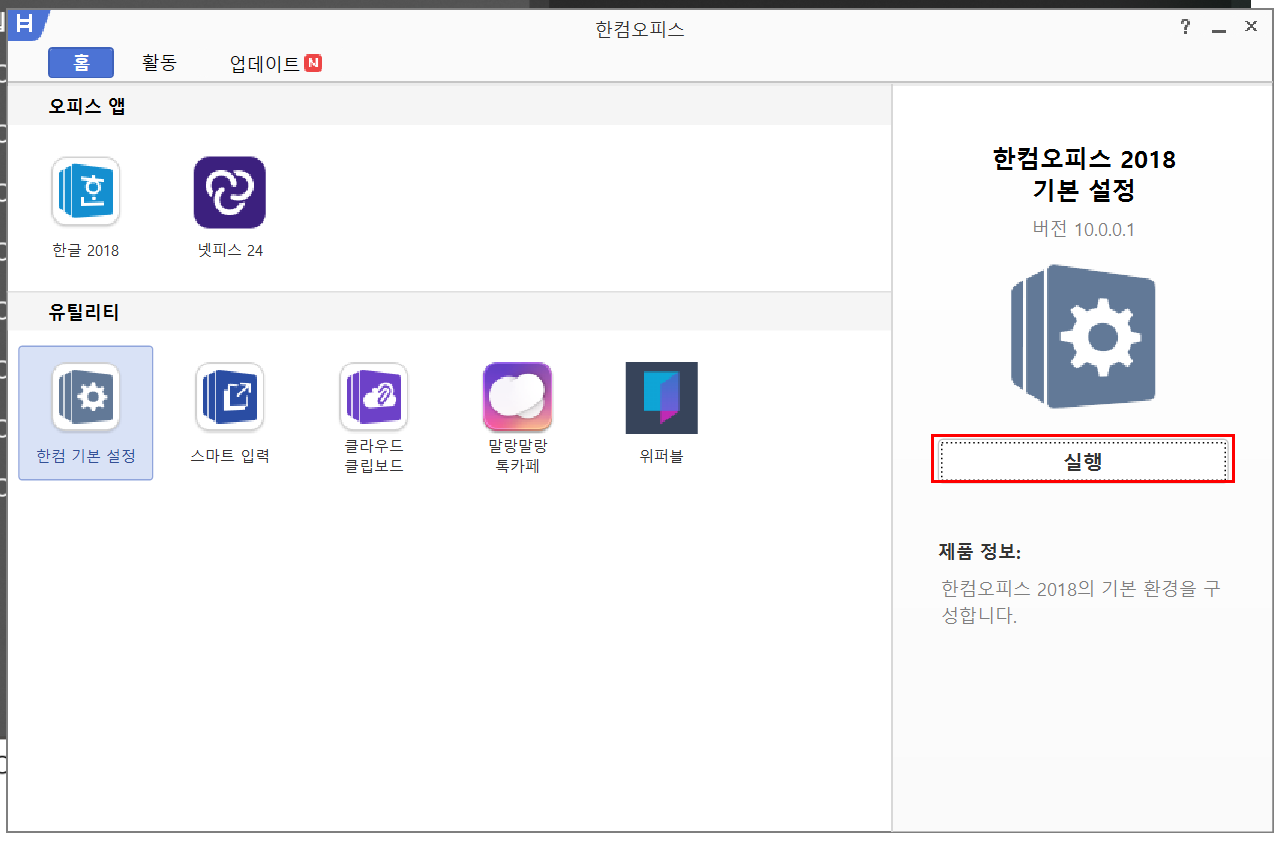Open the 위퍼블 utility icon
1278x842 pixels.
(x=661, y=397)
